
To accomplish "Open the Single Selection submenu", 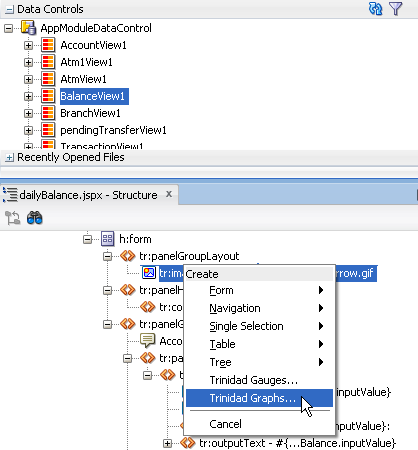I will pos(259,326).
